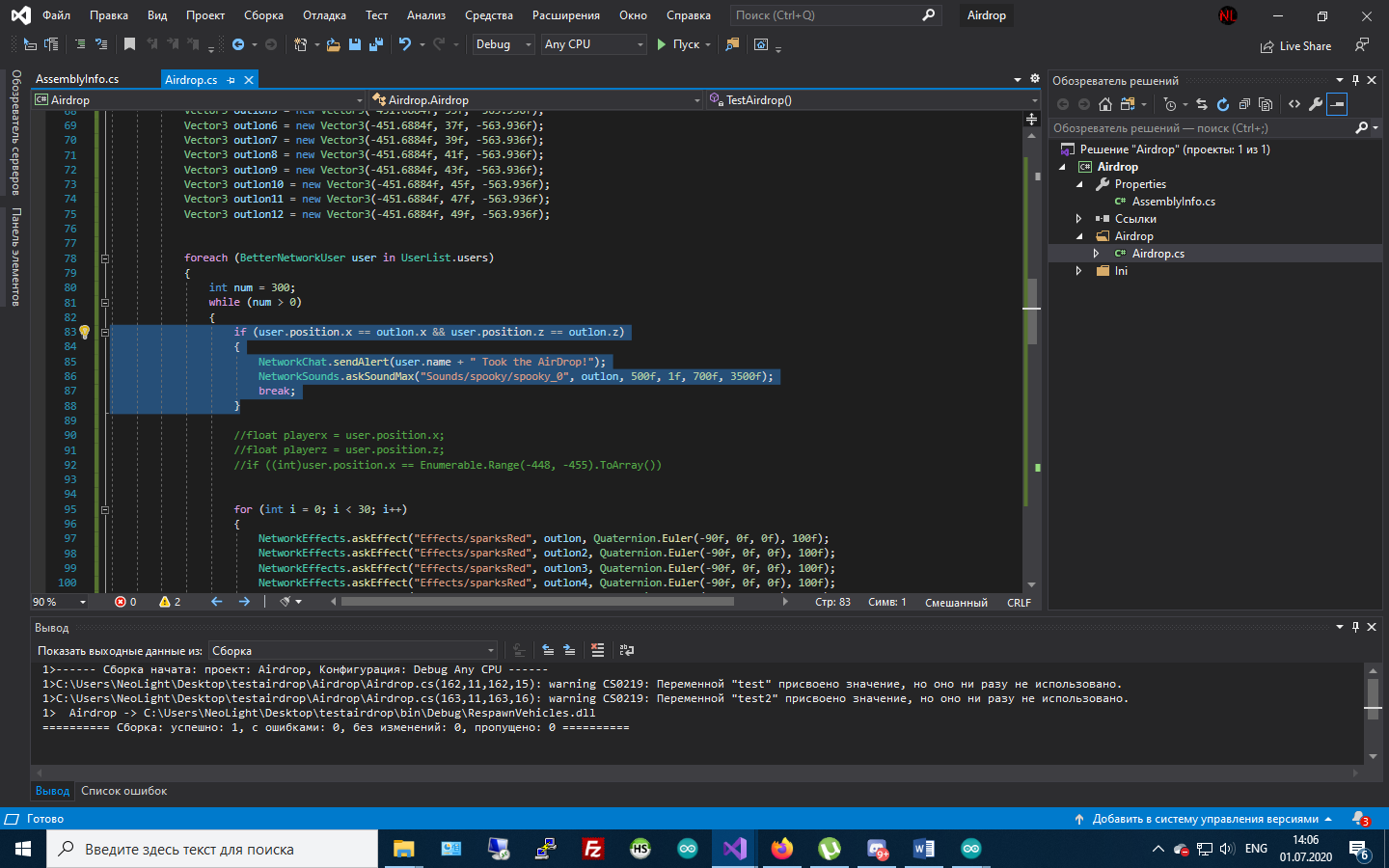The image size is (1389, 868).
Task: Click the Pending Changes Filter clock icon
Action: [x=1170, y=104]
